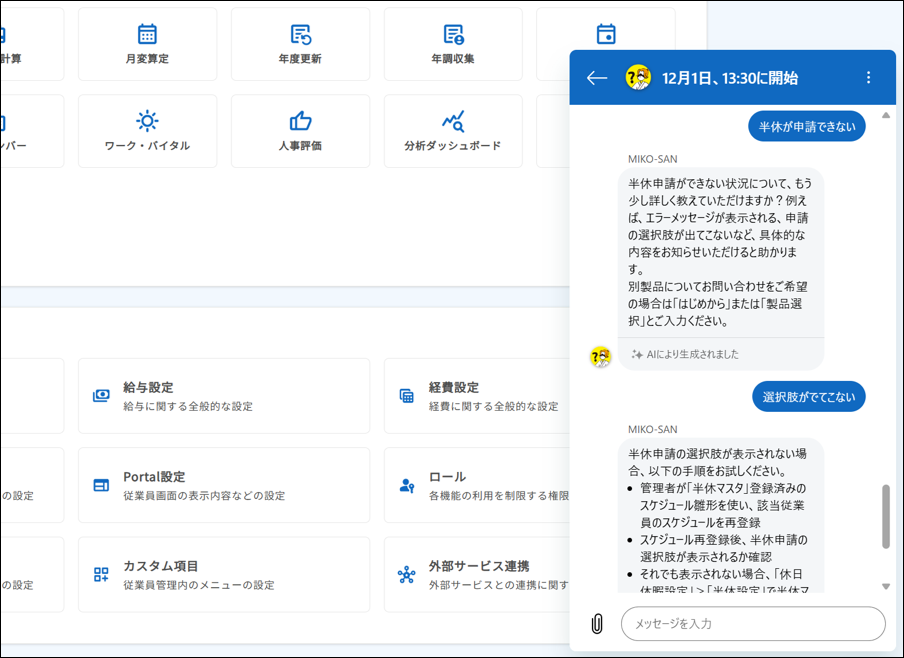Open the ロール permissions setting

point(476,485)
